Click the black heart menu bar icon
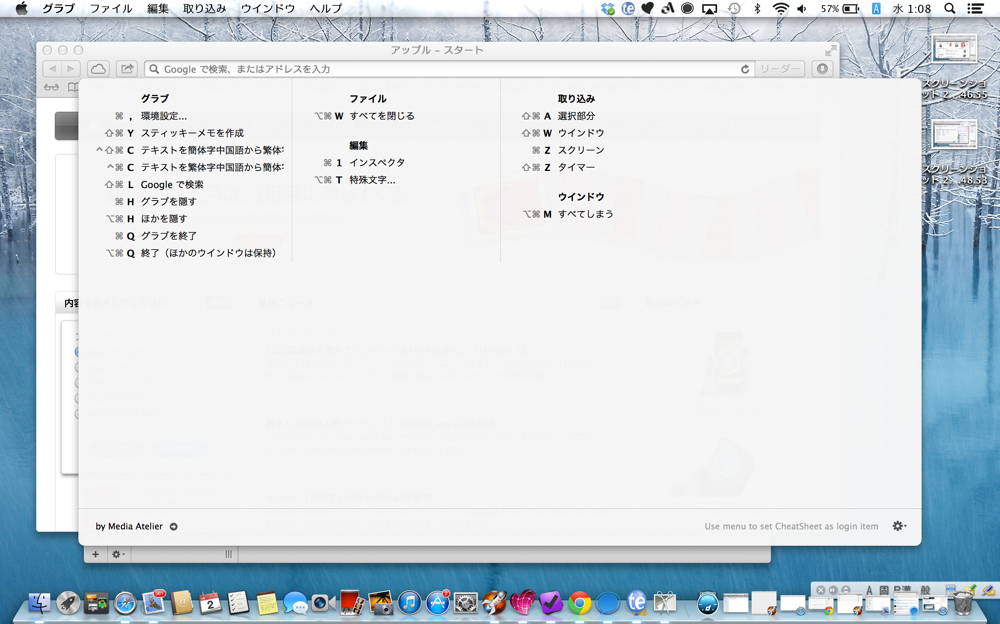Viewport: 1000px width, 624px height. [x=647, y=8]
